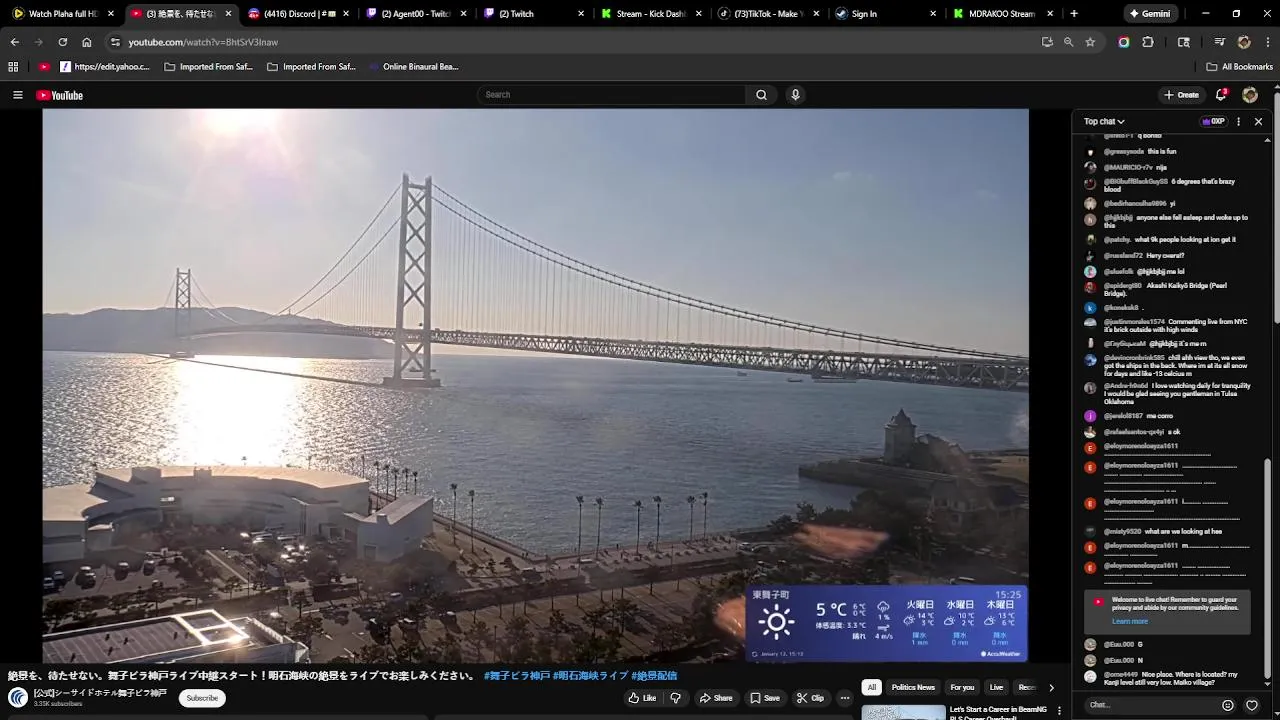The image size is (1280, 720).
Task: Open the YouTube bookmark icon in bookmarks bar
Action: point(44,67)
